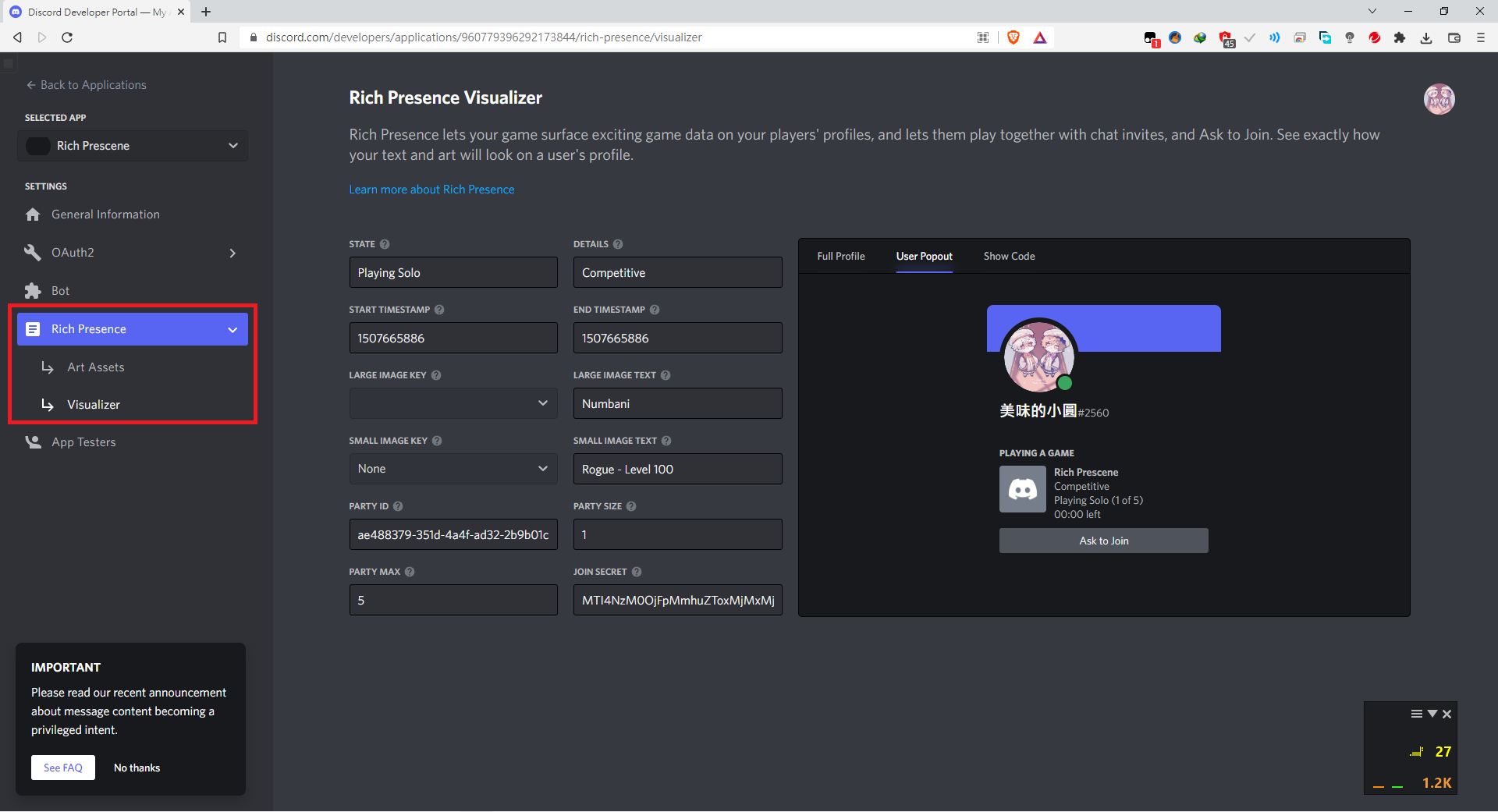Select the OAuth2 wrench icon

pyautogui.click(x=32, y=252)
